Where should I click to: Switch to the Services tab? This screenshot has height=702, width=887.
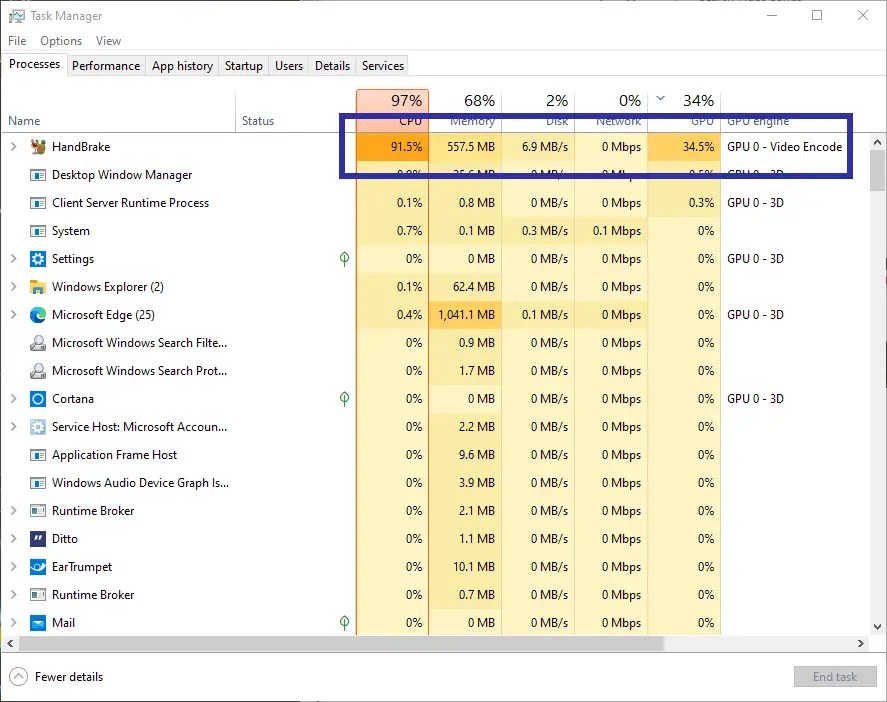pos(381,65)
